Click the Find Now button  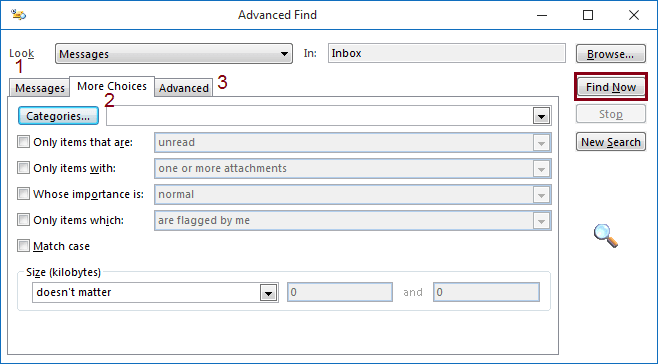(611, 87)
